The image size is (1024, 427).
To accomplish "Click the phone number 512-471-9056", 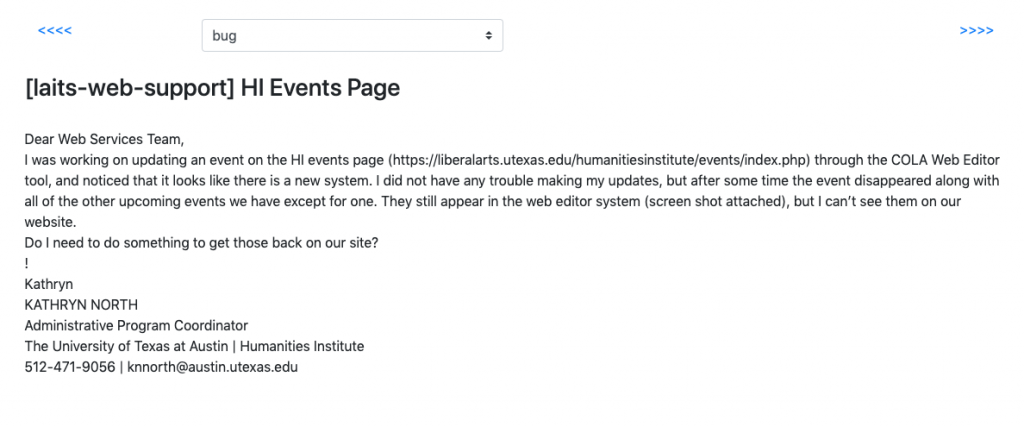I will pyautogui.click(x=70, y=367).
